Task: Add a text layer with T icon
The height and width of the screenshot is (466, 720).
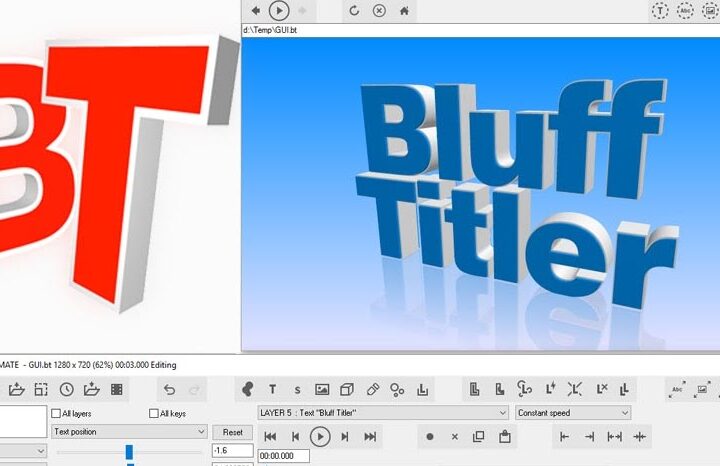Action: (272, 389)
